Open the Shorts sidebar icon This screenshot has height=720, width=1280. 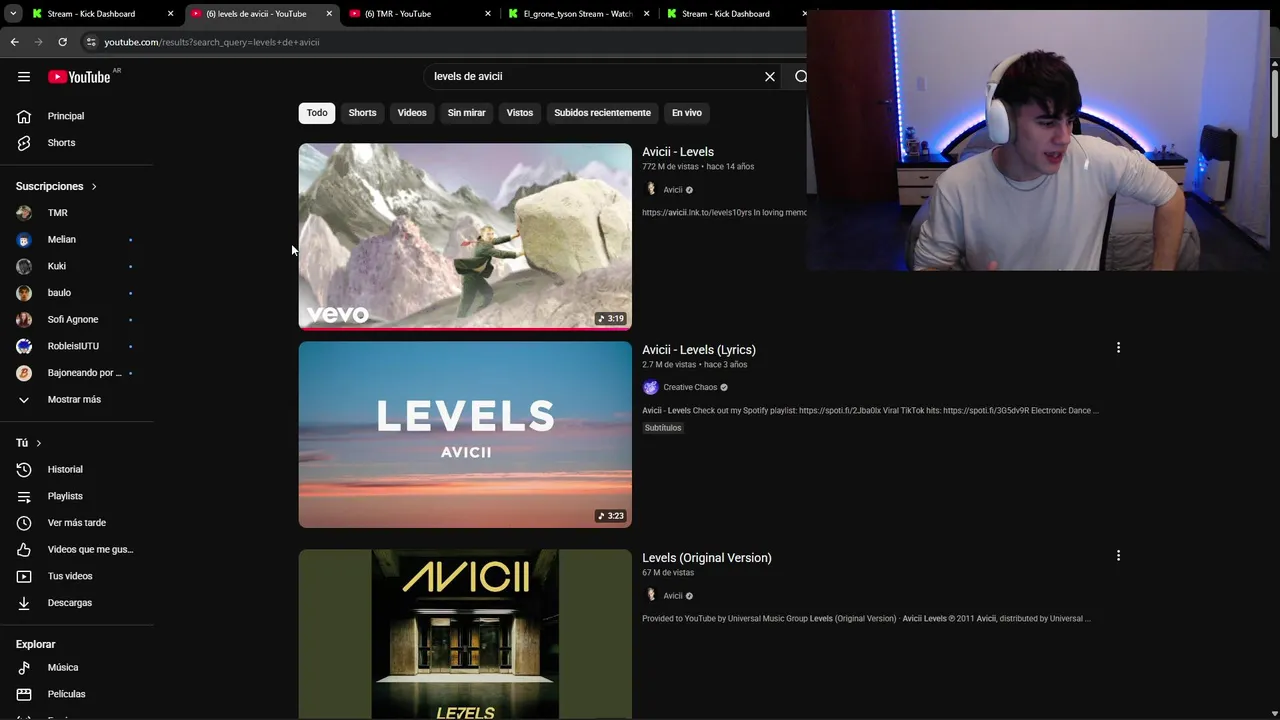(24, 143)
